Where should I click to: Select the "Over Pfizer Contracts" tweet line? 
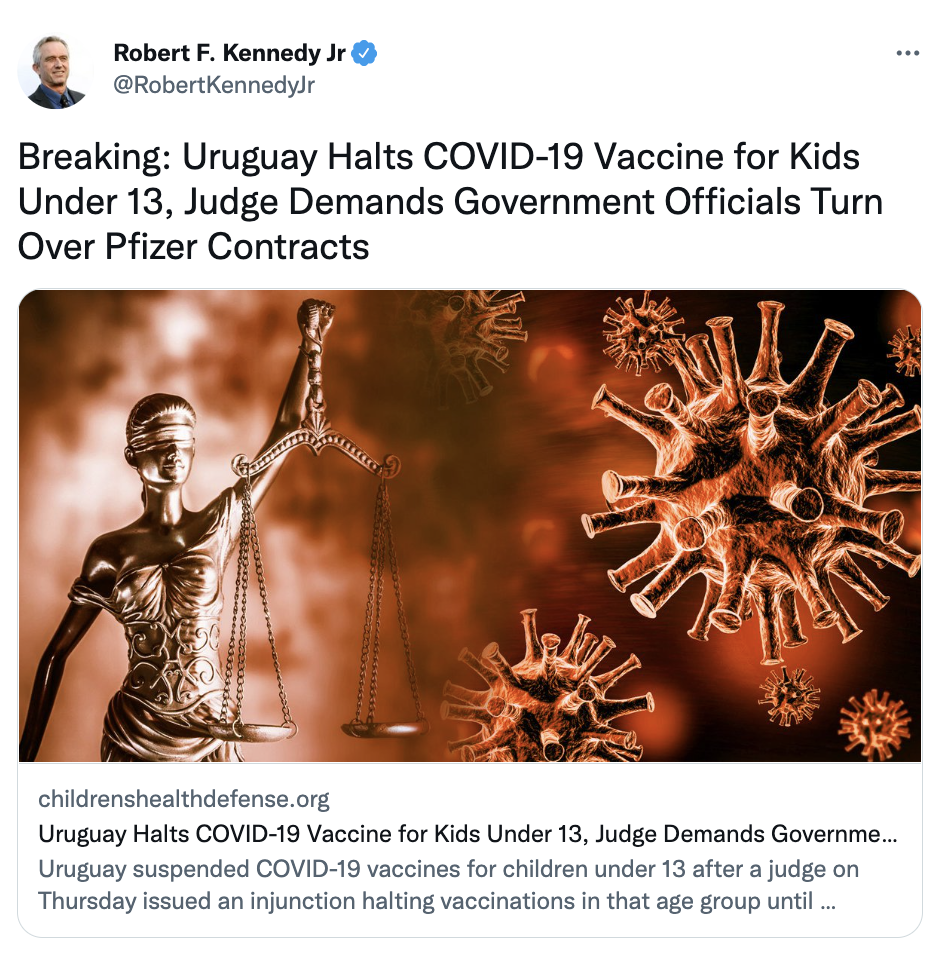[193, 246]
